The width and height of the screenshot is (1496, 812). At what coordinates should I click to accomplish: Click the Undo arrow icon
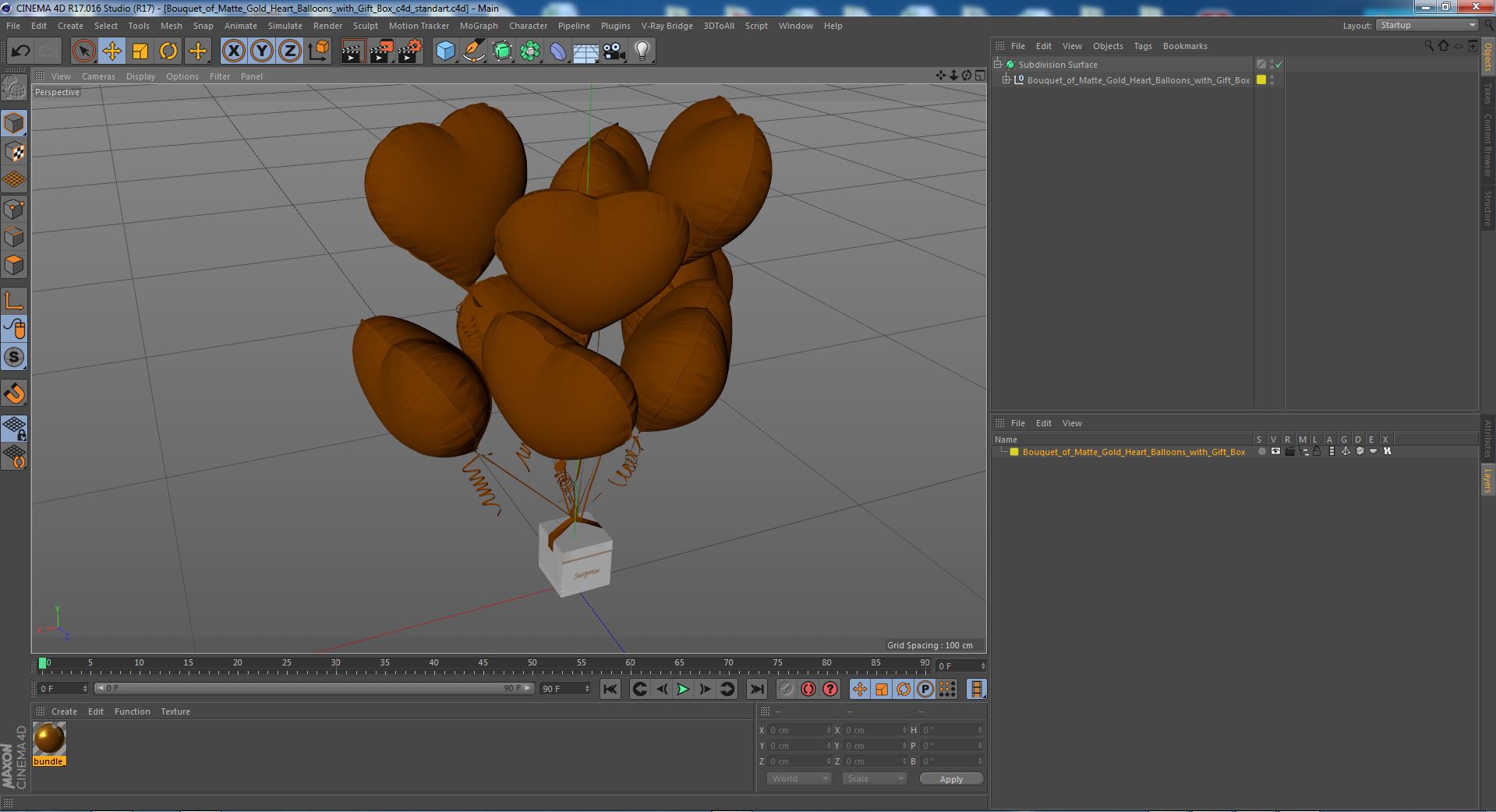[20, 51]
